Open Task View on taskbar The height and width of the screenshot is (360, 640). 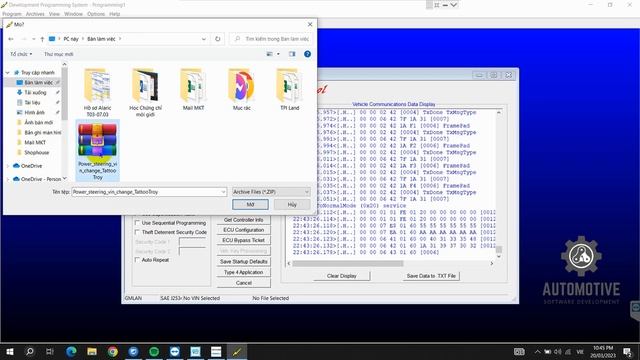pyautogui.click(x=50, y=351)
